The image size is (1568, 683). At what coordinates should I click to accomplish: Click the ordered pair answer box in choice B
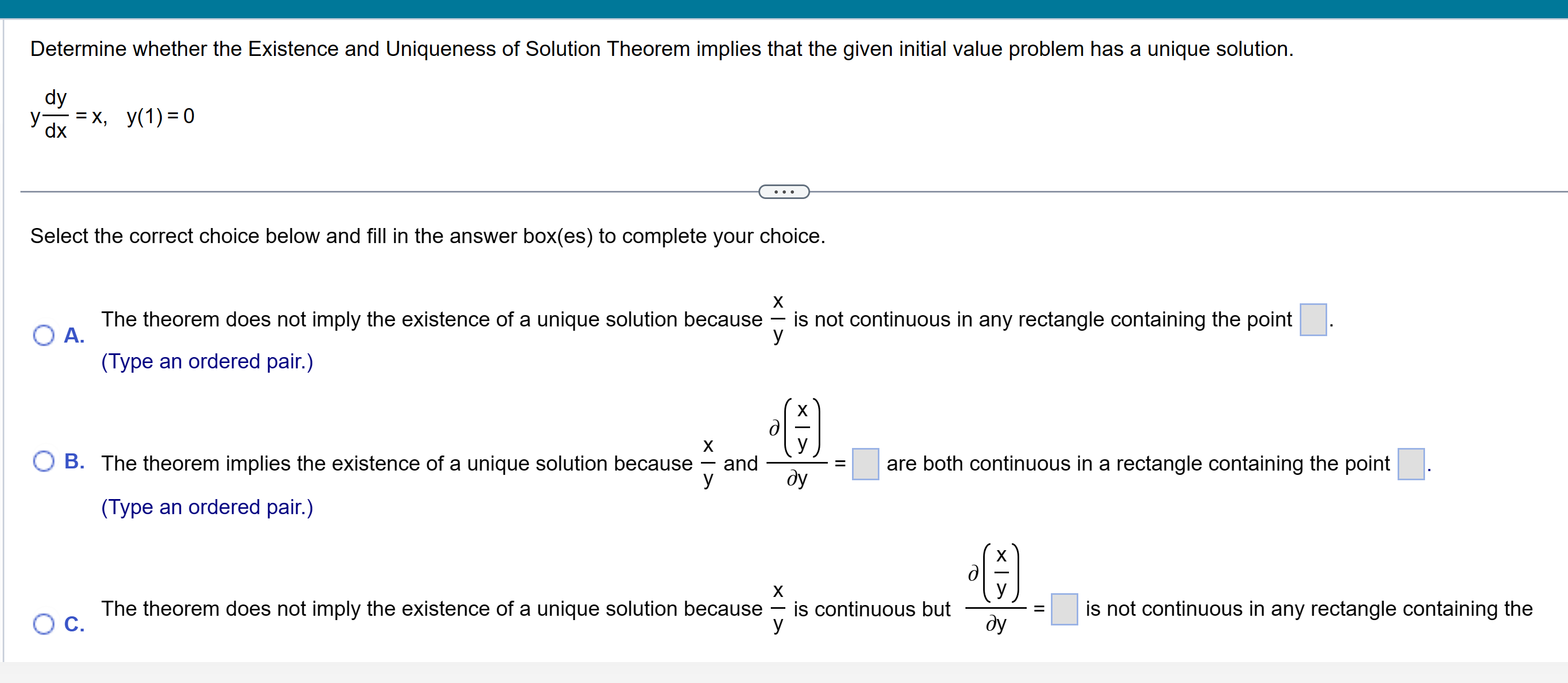[x=1411, y=464]
